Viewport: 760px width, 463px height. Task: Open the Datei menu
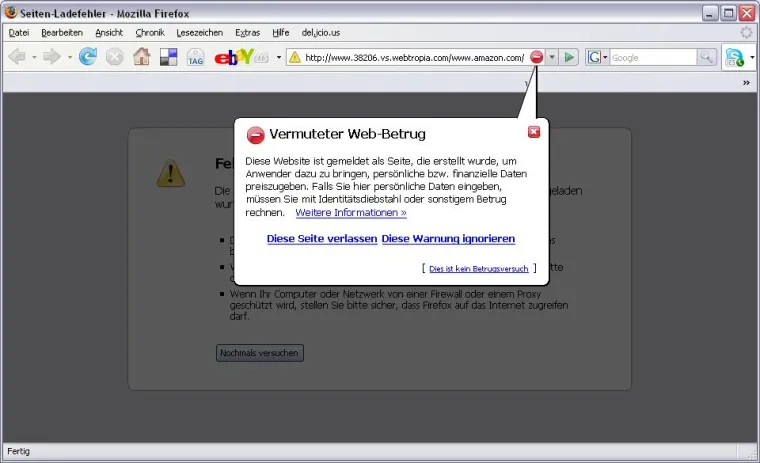coord(19,32)
